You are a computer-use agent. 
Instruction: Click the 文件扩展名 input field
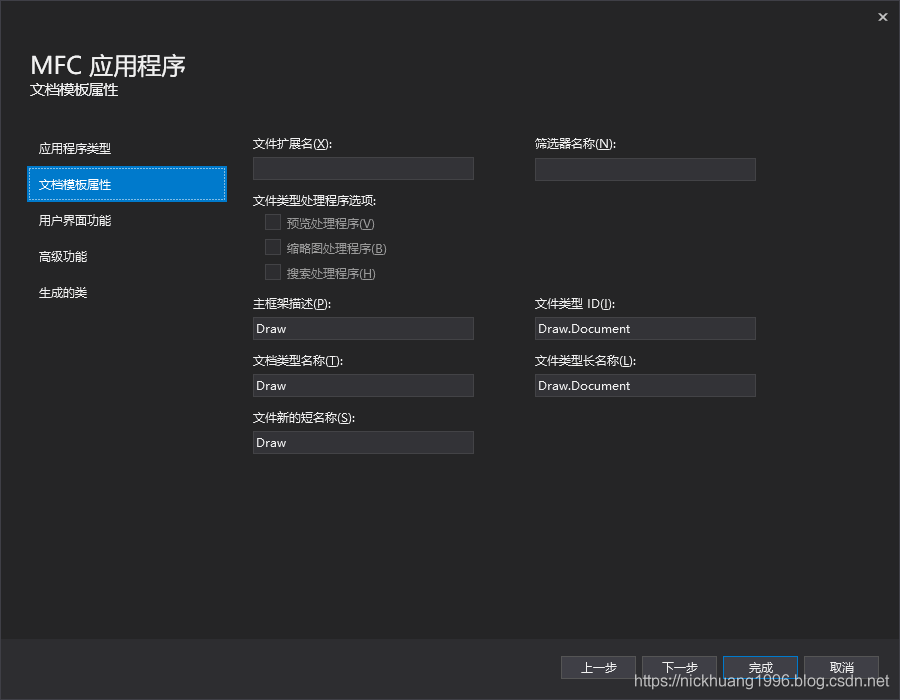click(x=363, y=169)
